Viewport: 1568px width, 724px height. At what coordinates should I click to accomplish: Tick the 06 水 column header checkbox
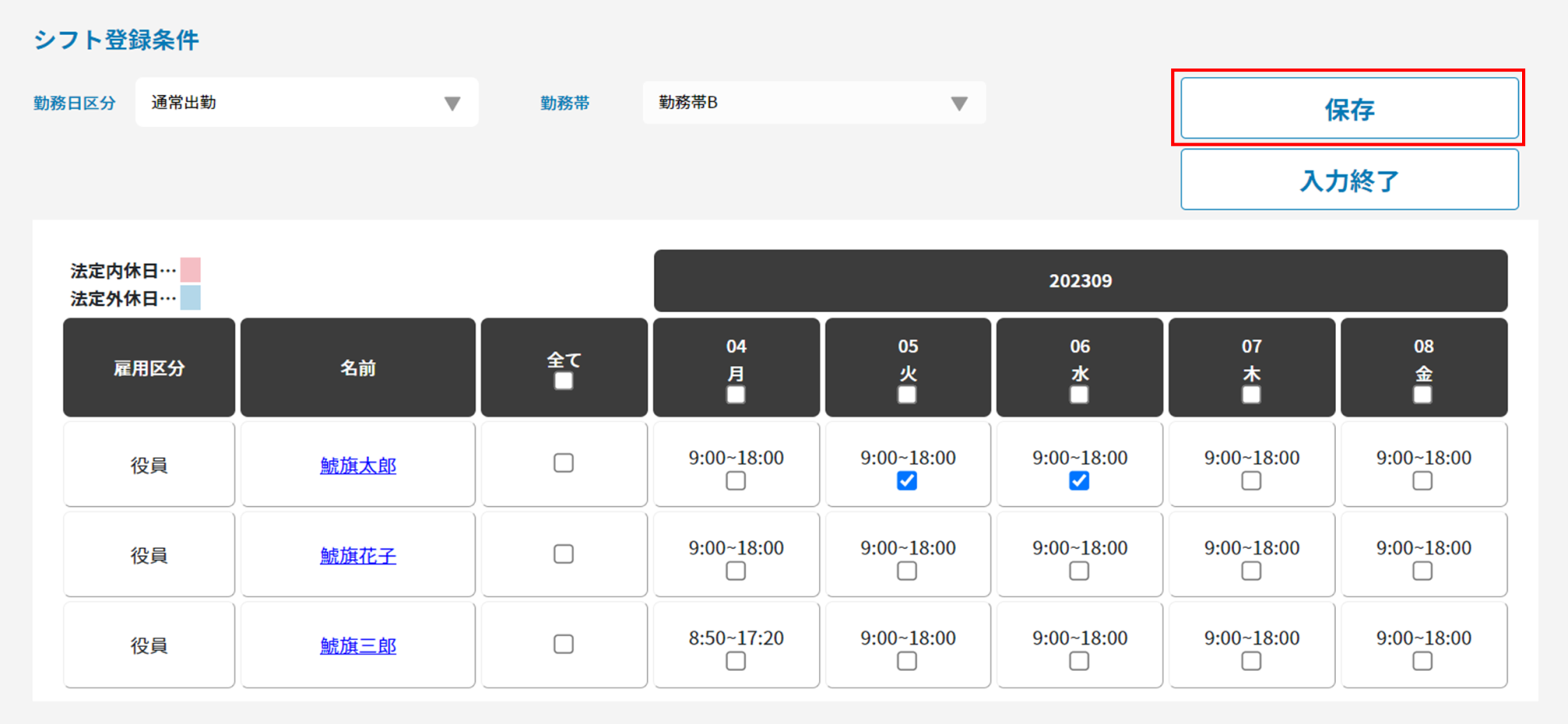coord(1079,394)
